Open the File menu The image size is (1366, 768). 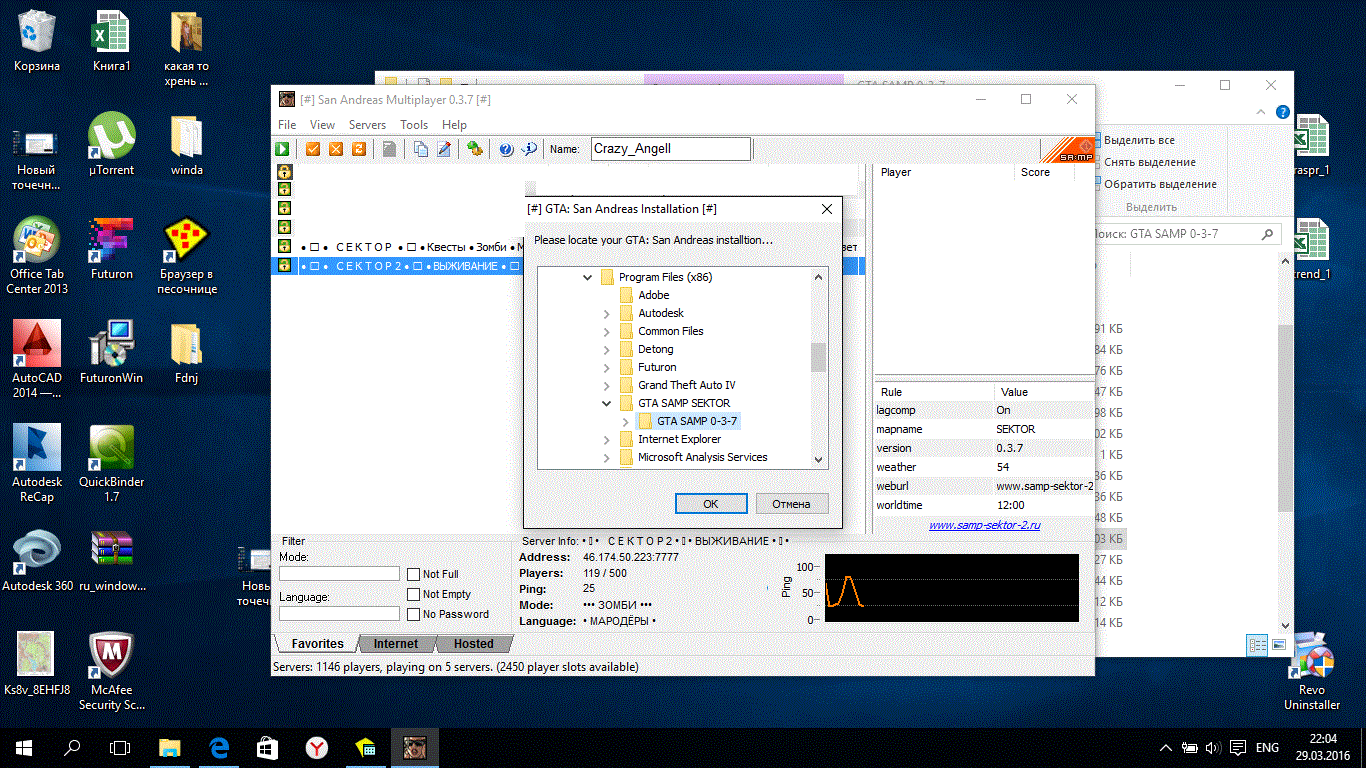tap(287, 125)
